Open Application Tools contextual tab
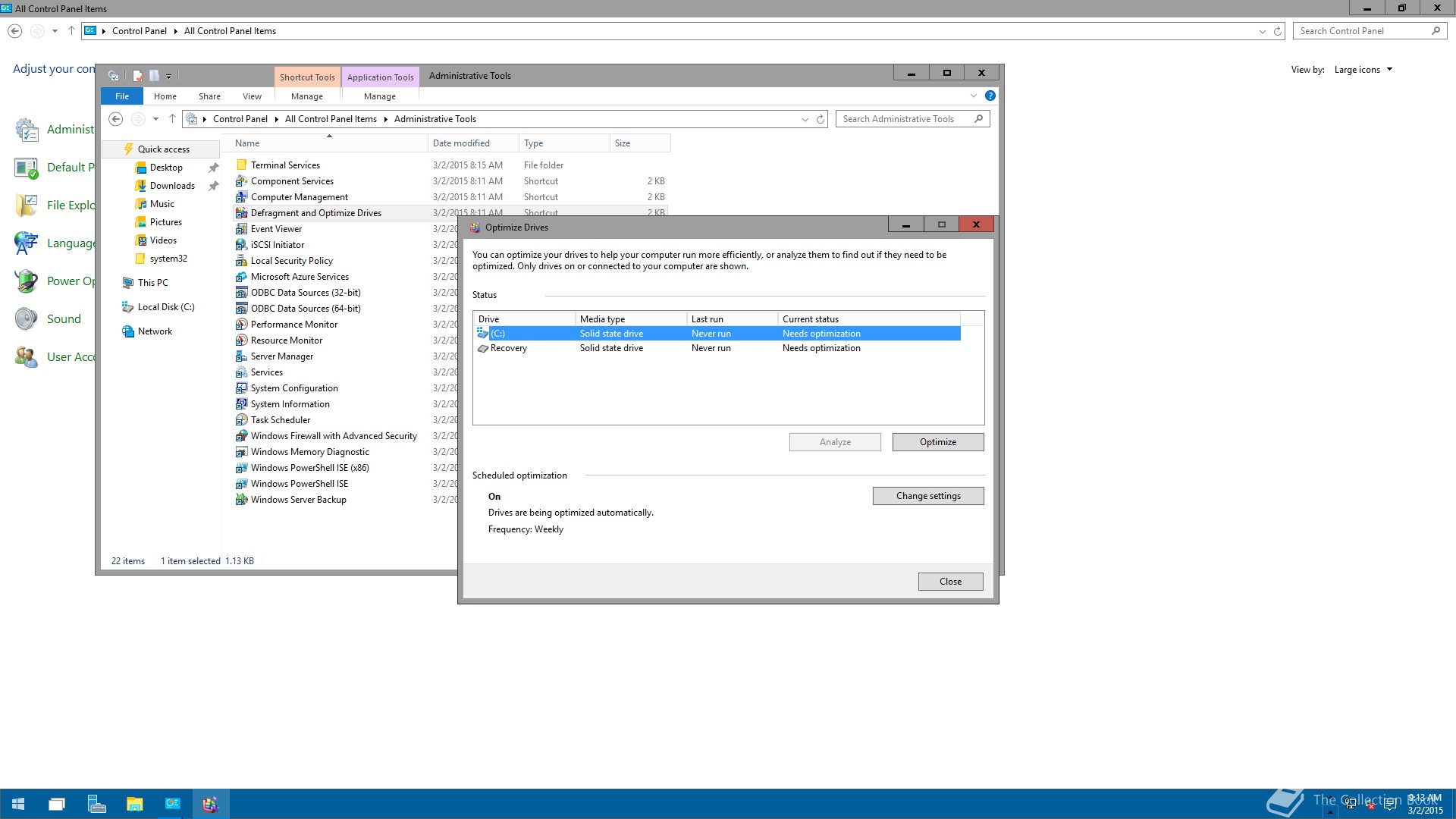The image size is (1456, 819). pos(380,77)
